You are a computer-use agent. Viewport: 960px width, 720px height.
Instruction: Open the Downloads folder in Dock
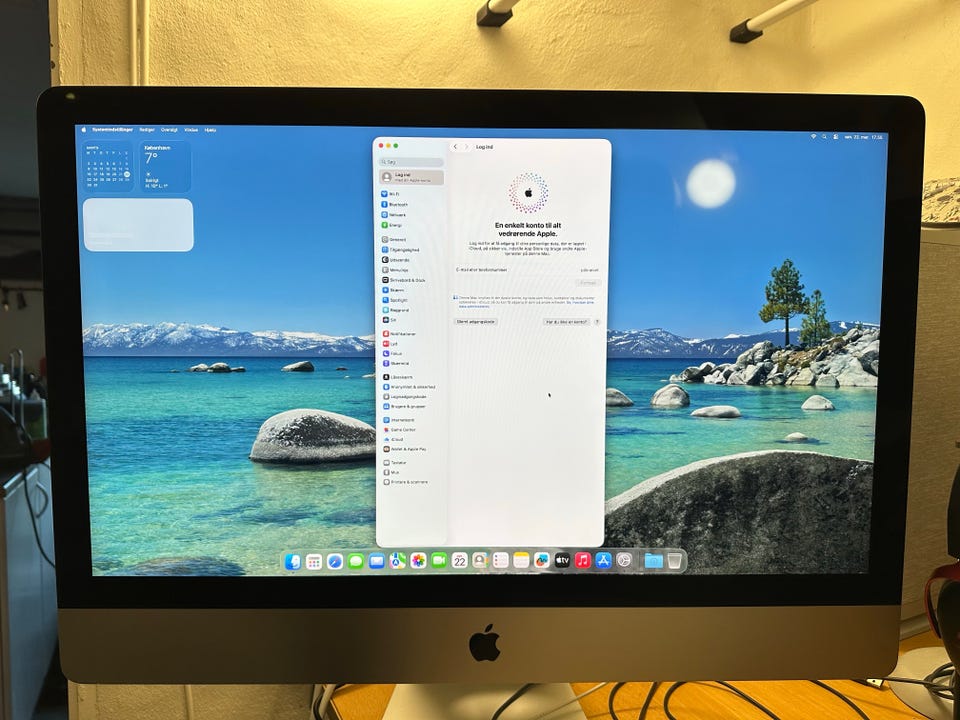coord(653,561)
